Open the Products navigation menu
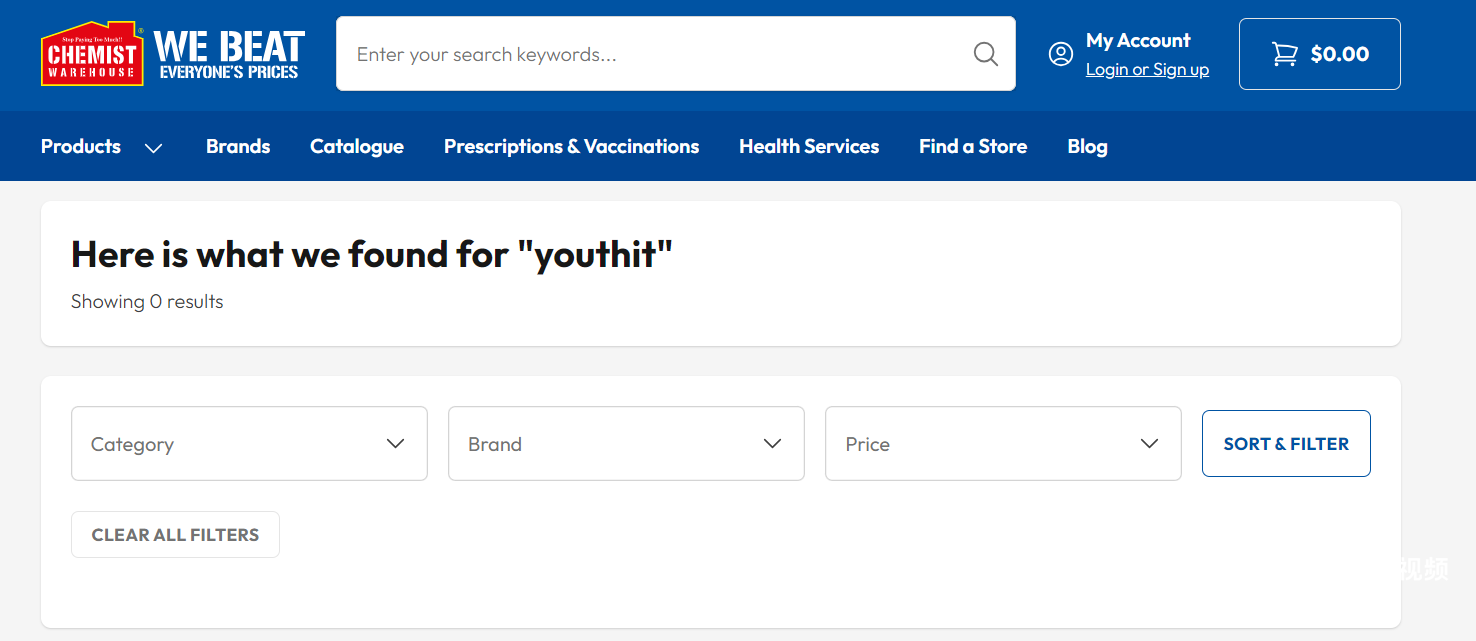1476x641 pixels. 81,147
